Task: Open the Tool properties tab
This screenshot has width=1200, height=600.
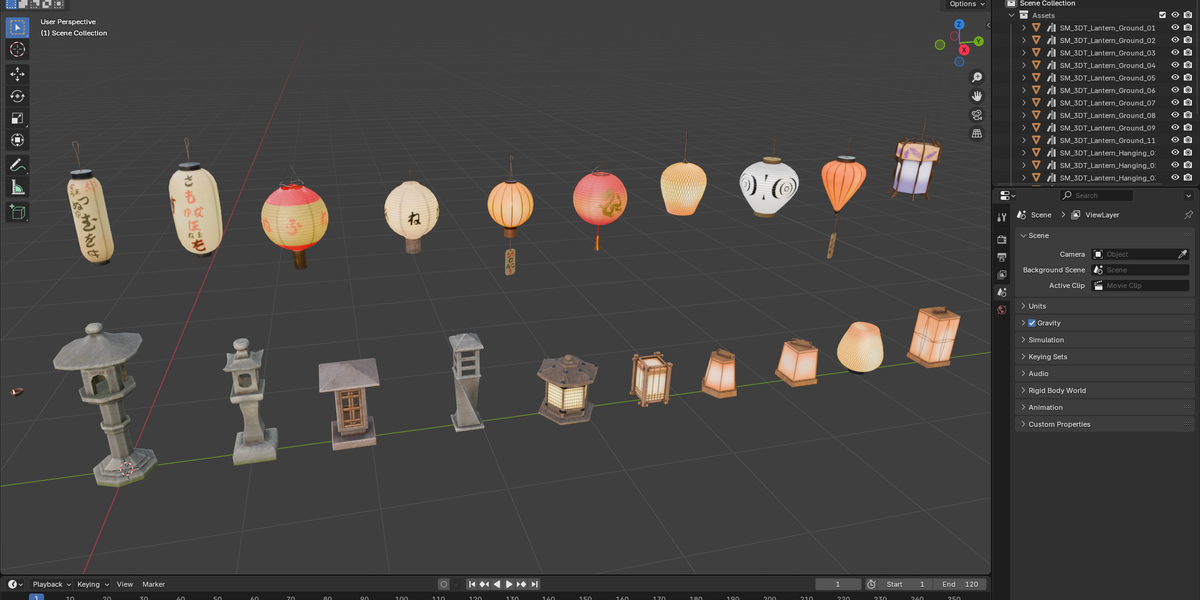Action: point(1002,217)
